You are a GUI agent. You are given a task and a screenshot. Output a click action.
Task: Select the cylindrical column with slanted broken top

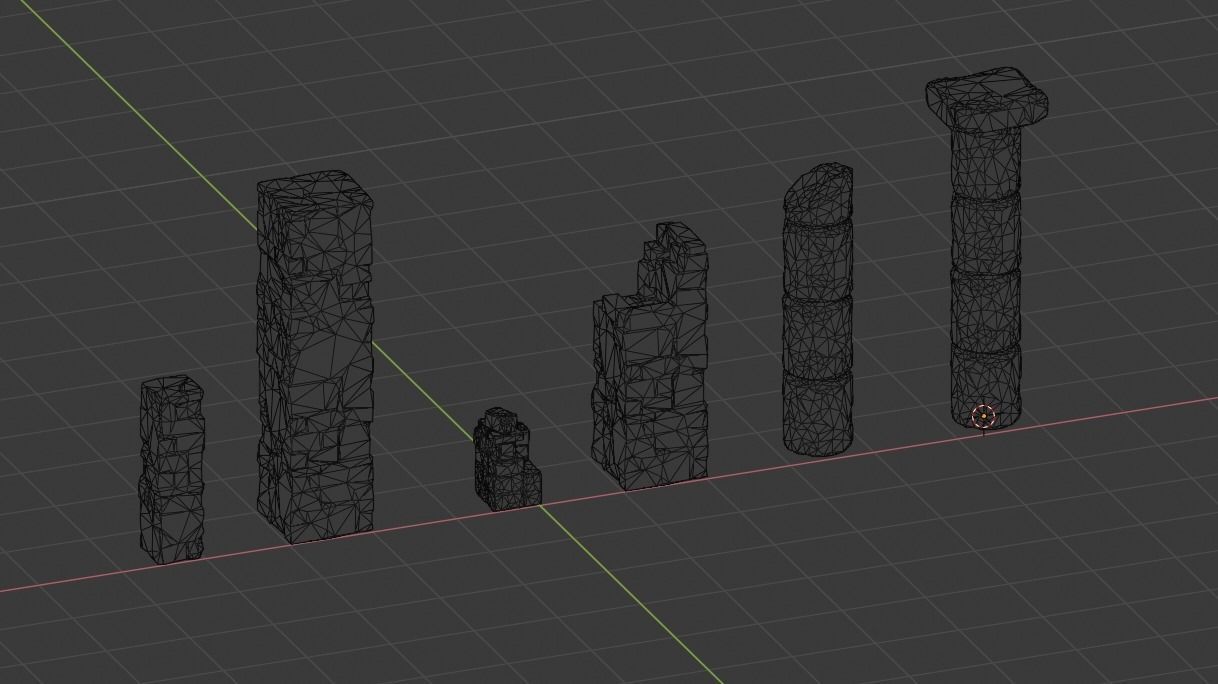tap(819, 310)
